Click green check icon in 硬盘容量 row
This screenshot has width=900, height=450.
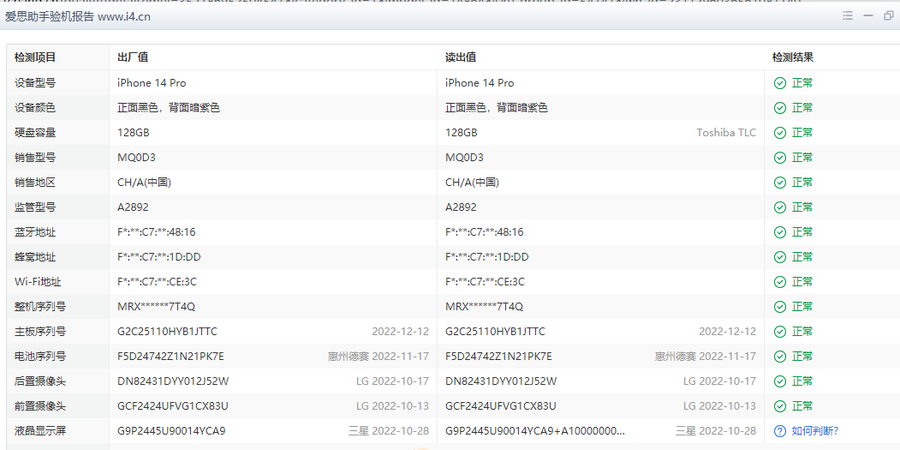click(x=779, y=133)
